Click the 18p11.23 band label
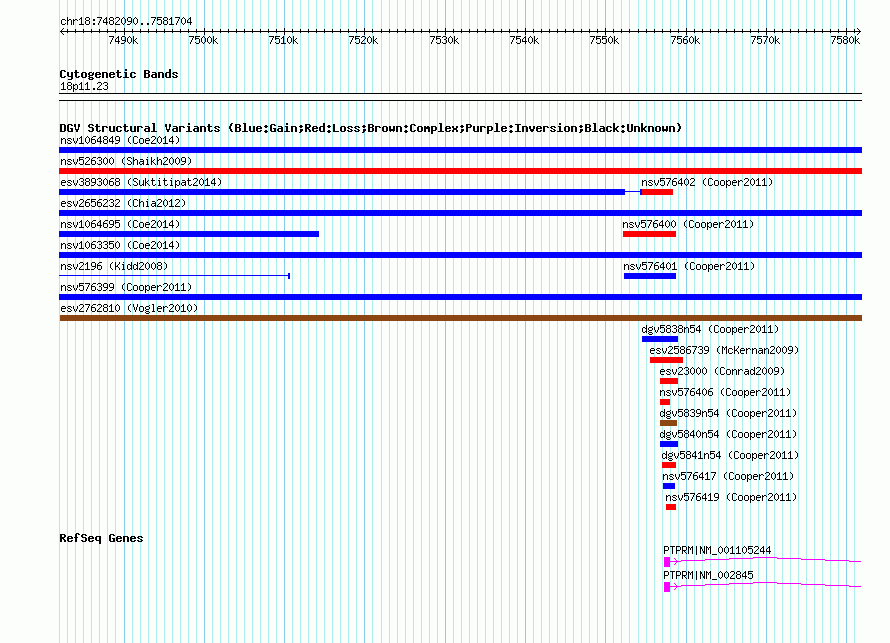890x643 pixels. (84, 86)
